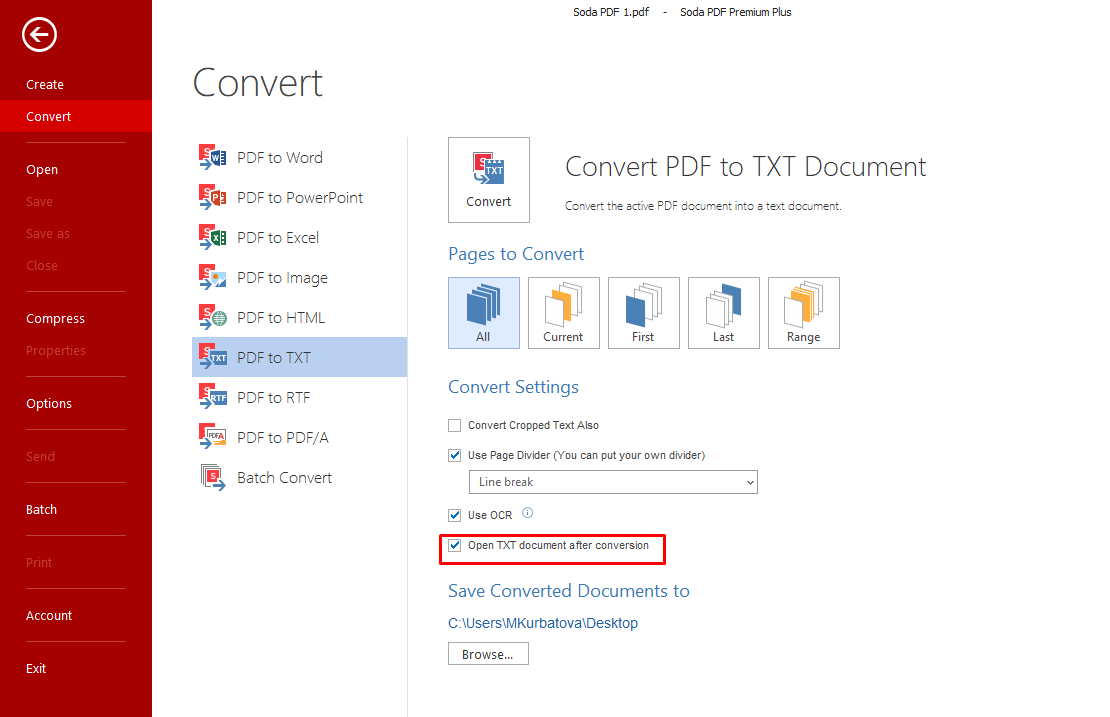The image size is (1110, 717).
Task: Select Current page option
Action: click(563, 313)
